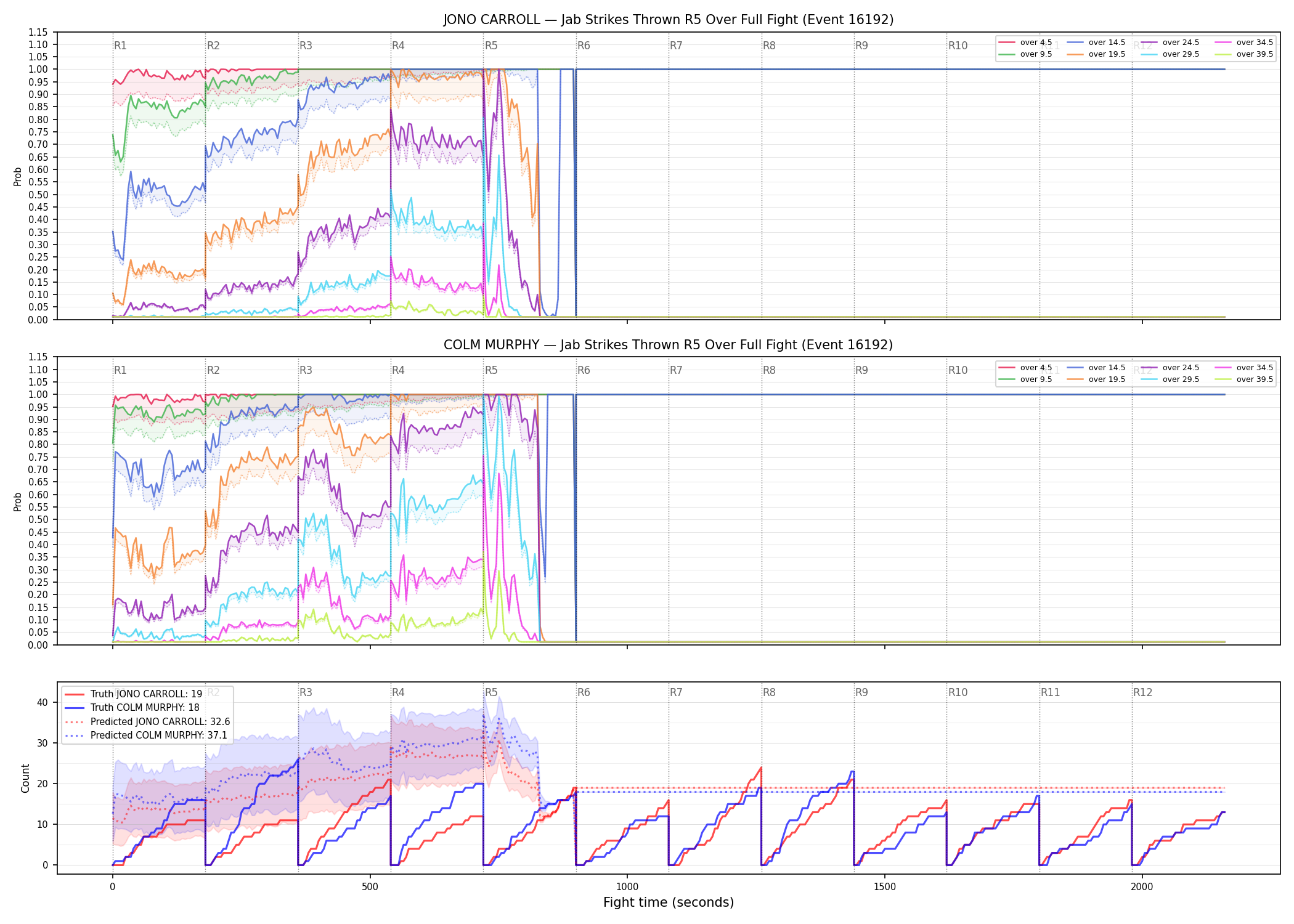Click the 1000 tick on the time axis
This screenshot has height=924, width=1294.
627,887
